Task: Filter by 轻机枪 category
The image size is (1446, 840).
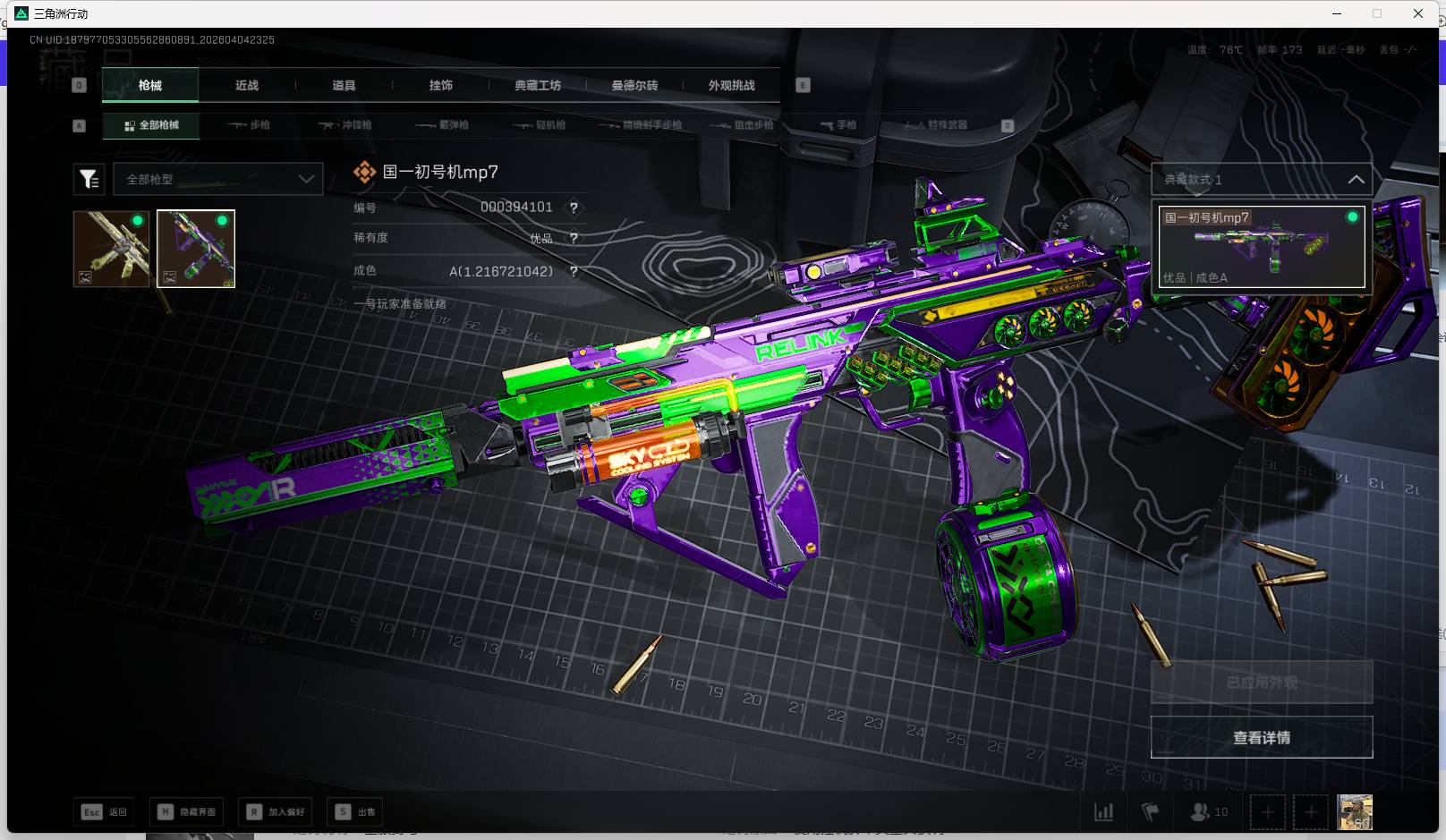Action: (x=539, y=125)
